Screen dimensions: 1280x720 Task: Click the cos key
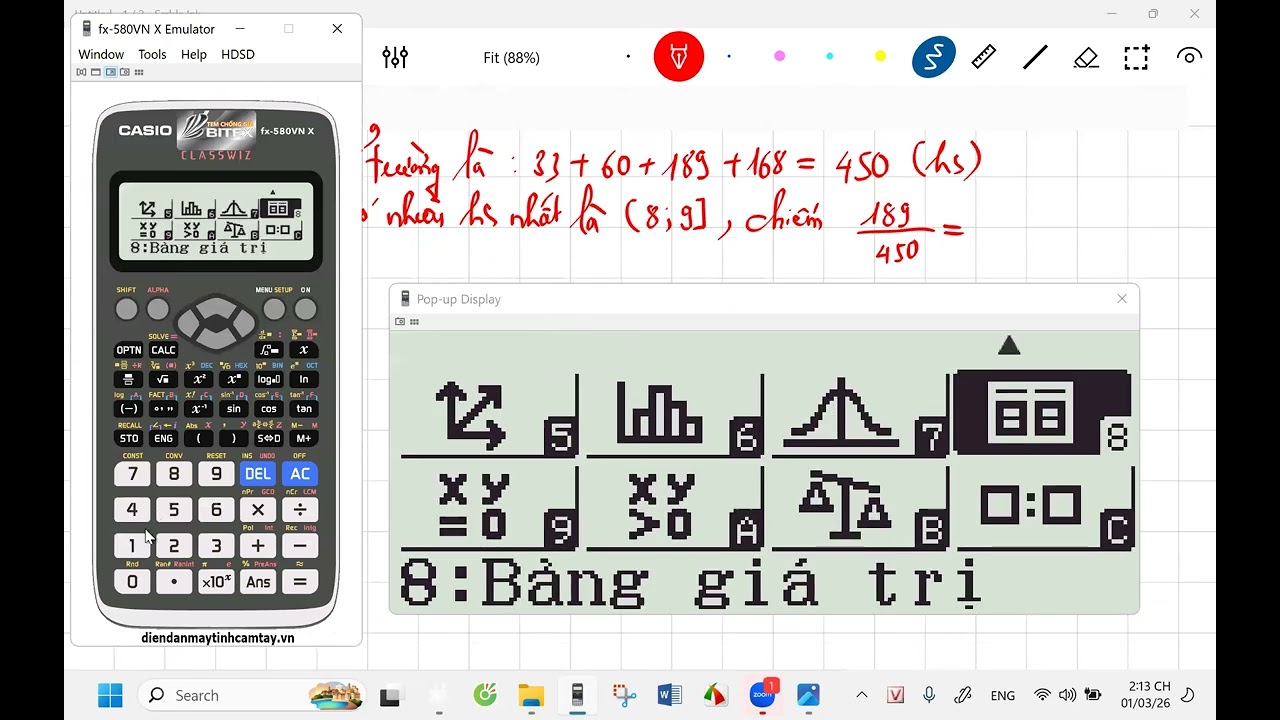click(x=269, y=409)
